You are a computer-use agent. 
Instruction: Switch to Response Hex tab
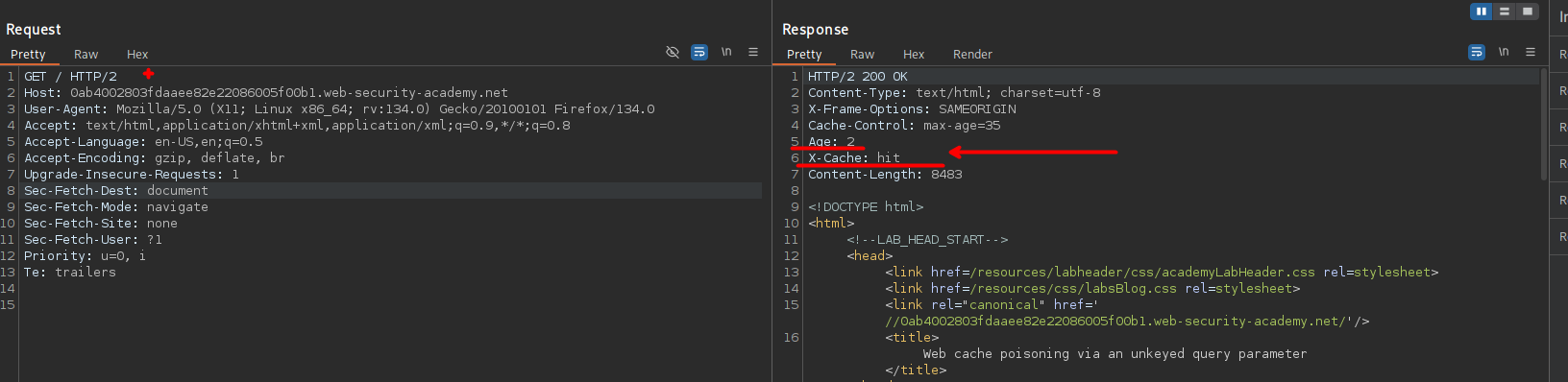coord(914,55)
